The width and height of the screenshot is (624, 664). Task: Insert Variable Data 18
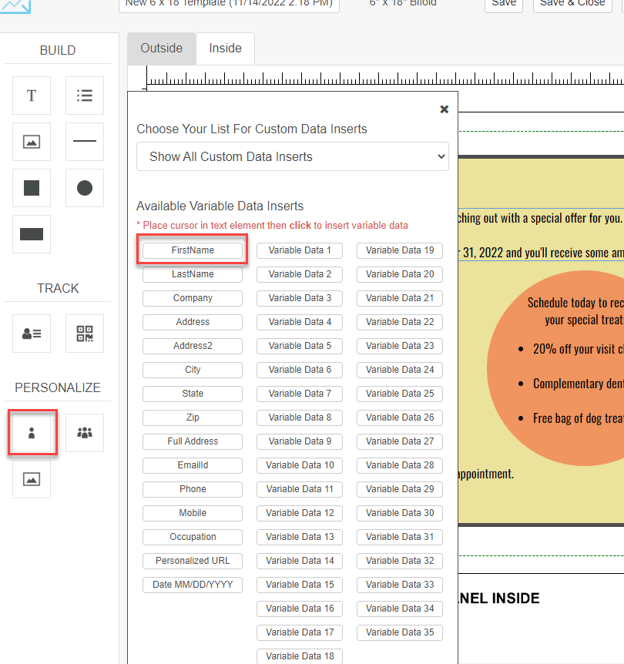click(300, 656)
